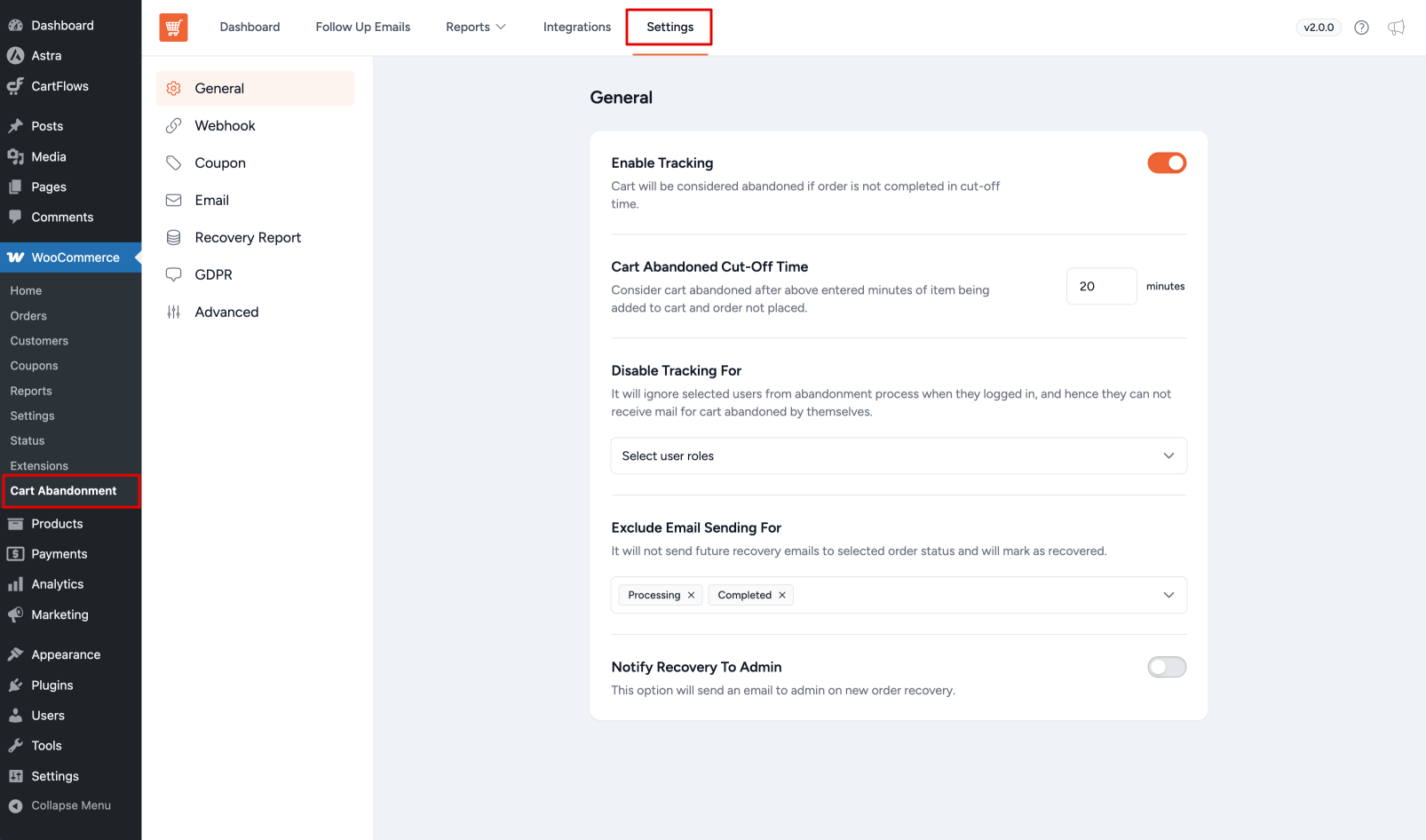Go to WooCommerce Customers
1426x840 pixels.
tap(39, 341)
